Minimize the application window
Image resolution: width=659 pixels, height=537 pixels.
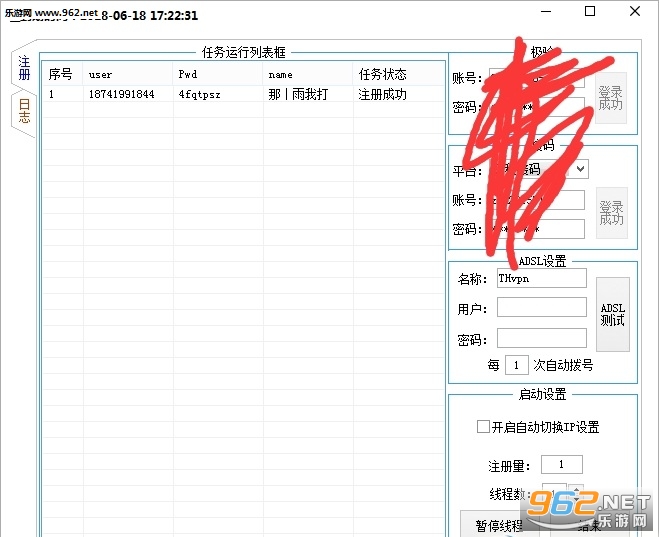[546, 11]
